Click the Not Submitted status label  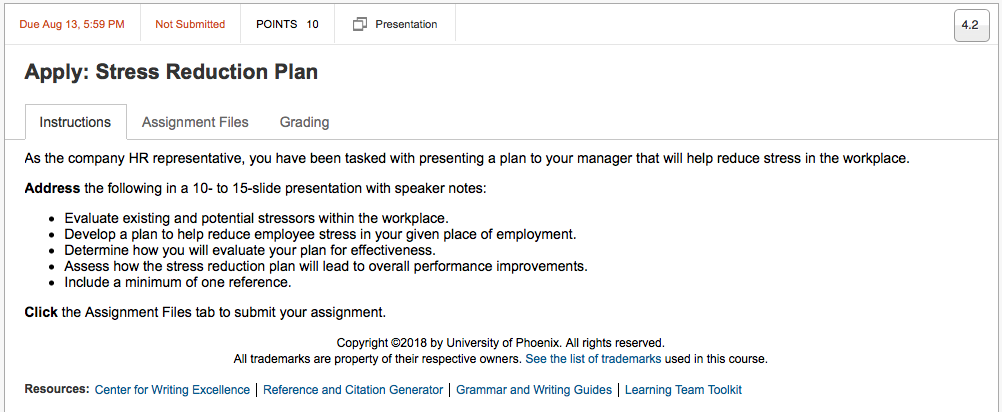coord(190,24)
